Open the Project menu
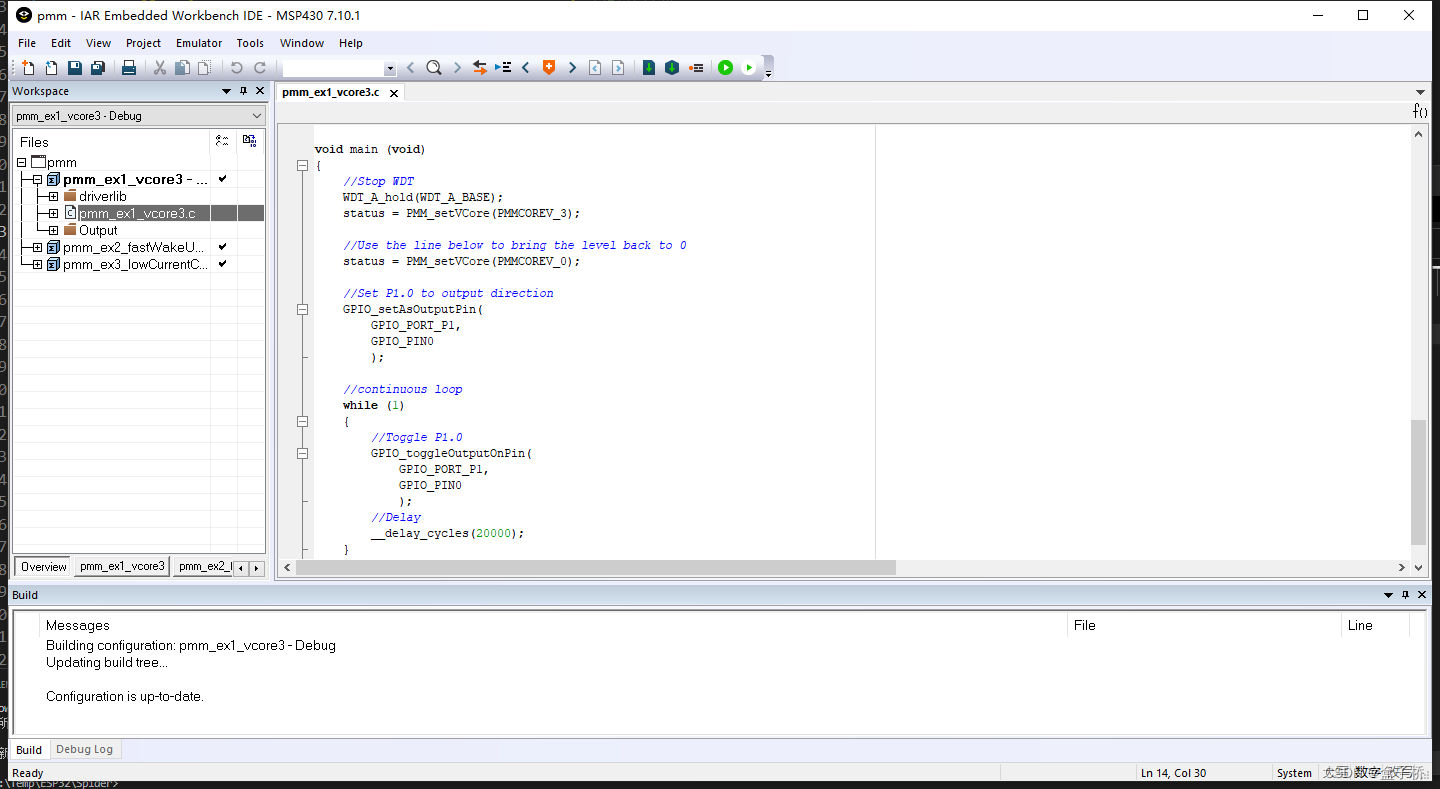 click(143, 43)
